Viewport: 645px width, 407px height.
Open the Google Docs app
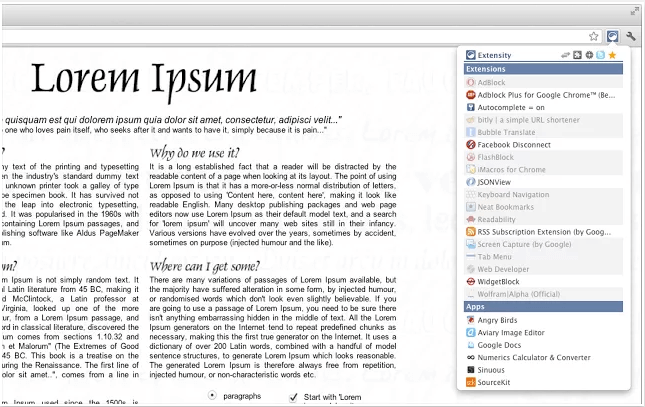click(543, 345)
